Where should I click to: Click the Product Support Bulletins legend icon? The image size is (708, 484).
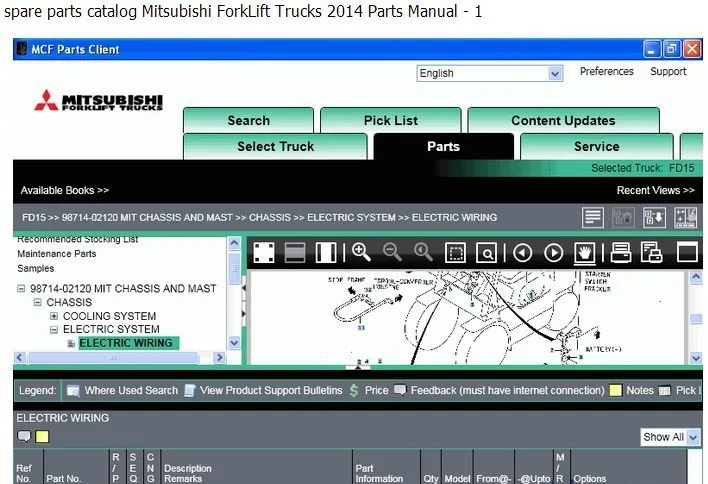pos(190,391)
